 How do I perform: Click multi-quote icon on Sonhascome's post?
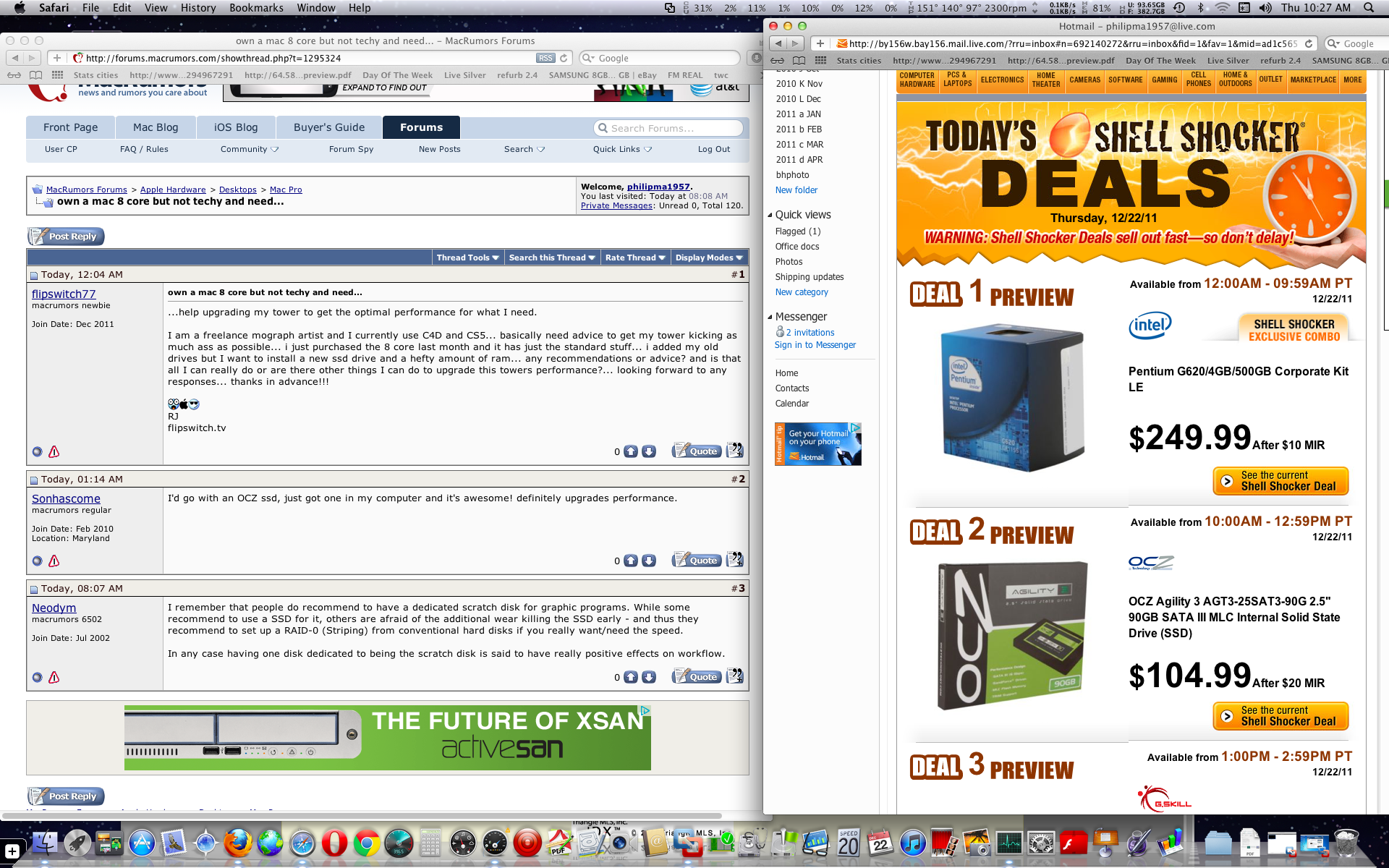(734, 560)
